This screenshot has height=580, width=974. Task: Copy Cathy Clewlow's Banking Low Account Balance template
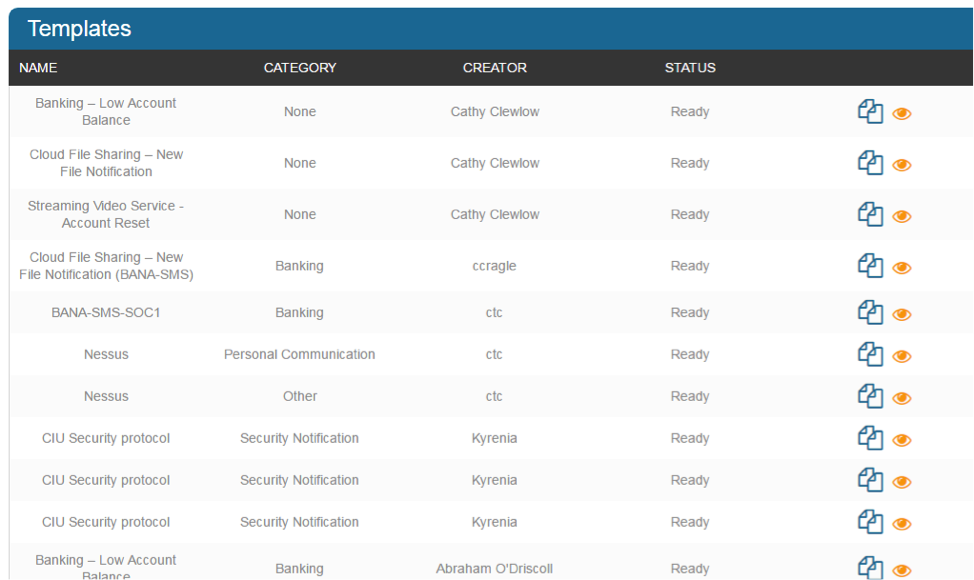point(870,112)
